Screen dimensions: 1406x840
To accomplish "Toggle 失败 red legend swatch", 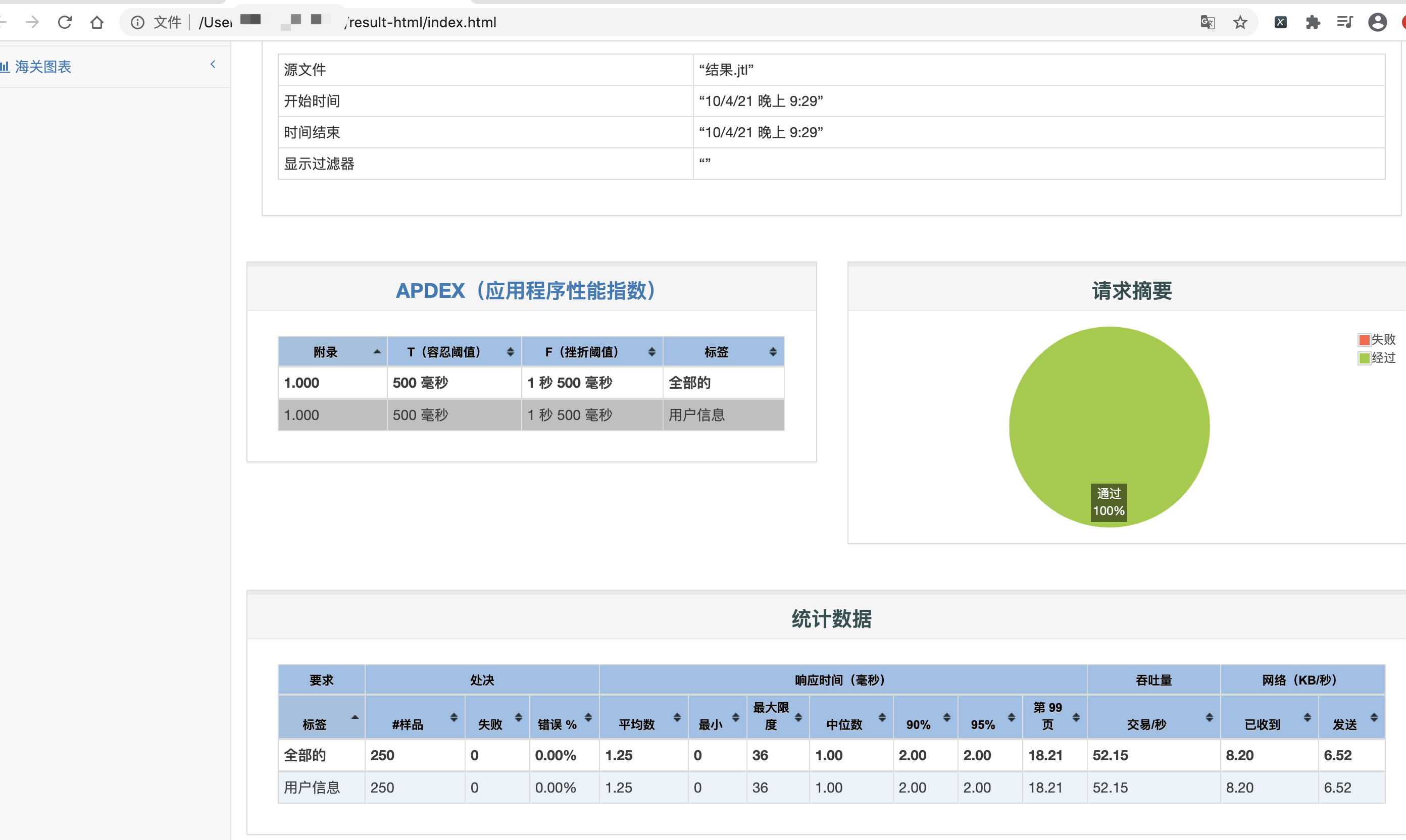I will [x=1364, y=340].
